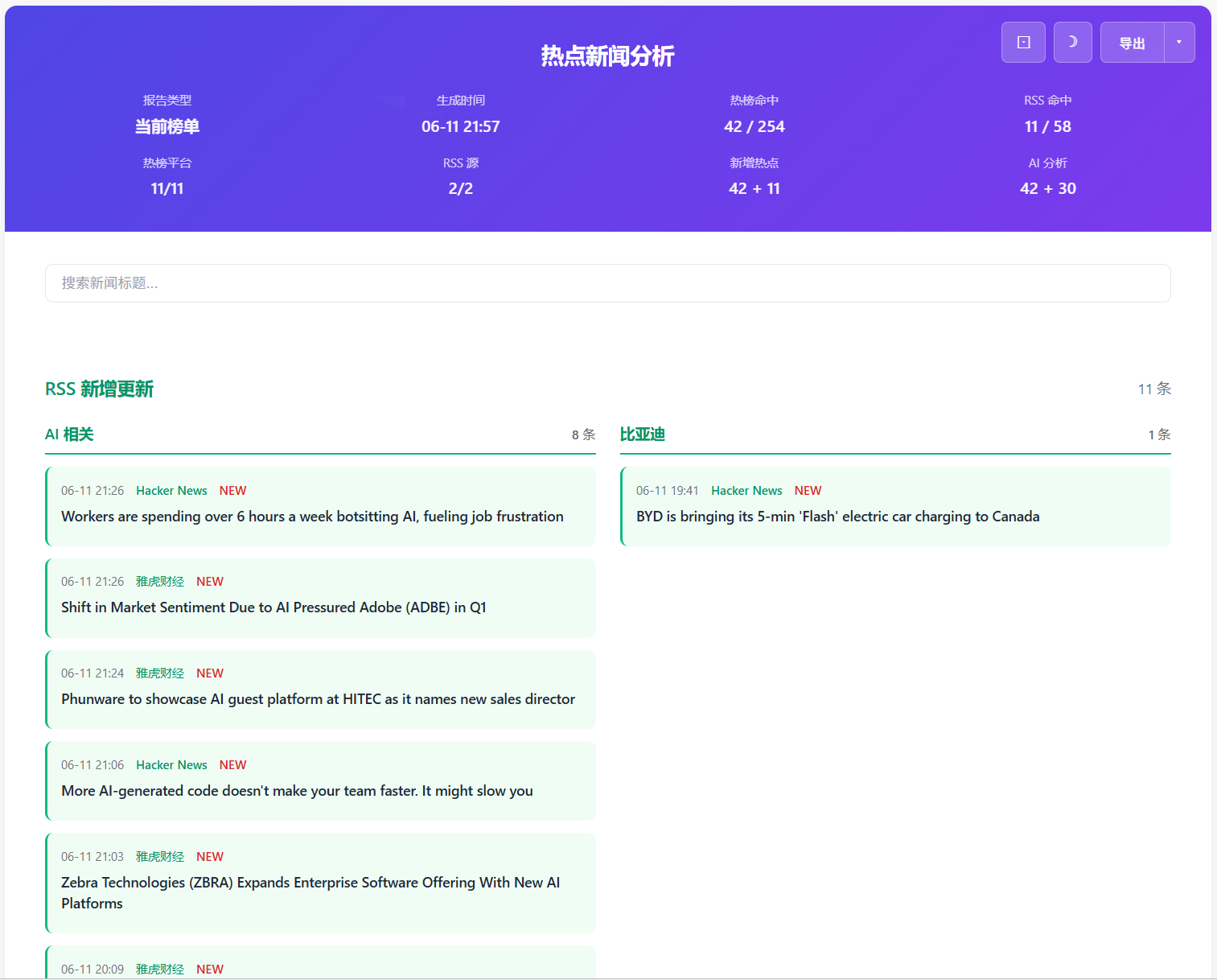1217x980 pixels.
Task: Click the square layout icon button
Action: coord(1023,42)
